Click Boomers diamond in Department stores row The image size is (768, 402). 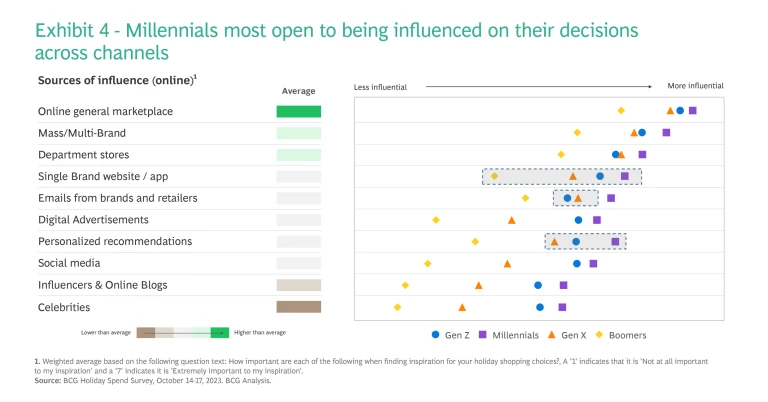click(561, 154)
